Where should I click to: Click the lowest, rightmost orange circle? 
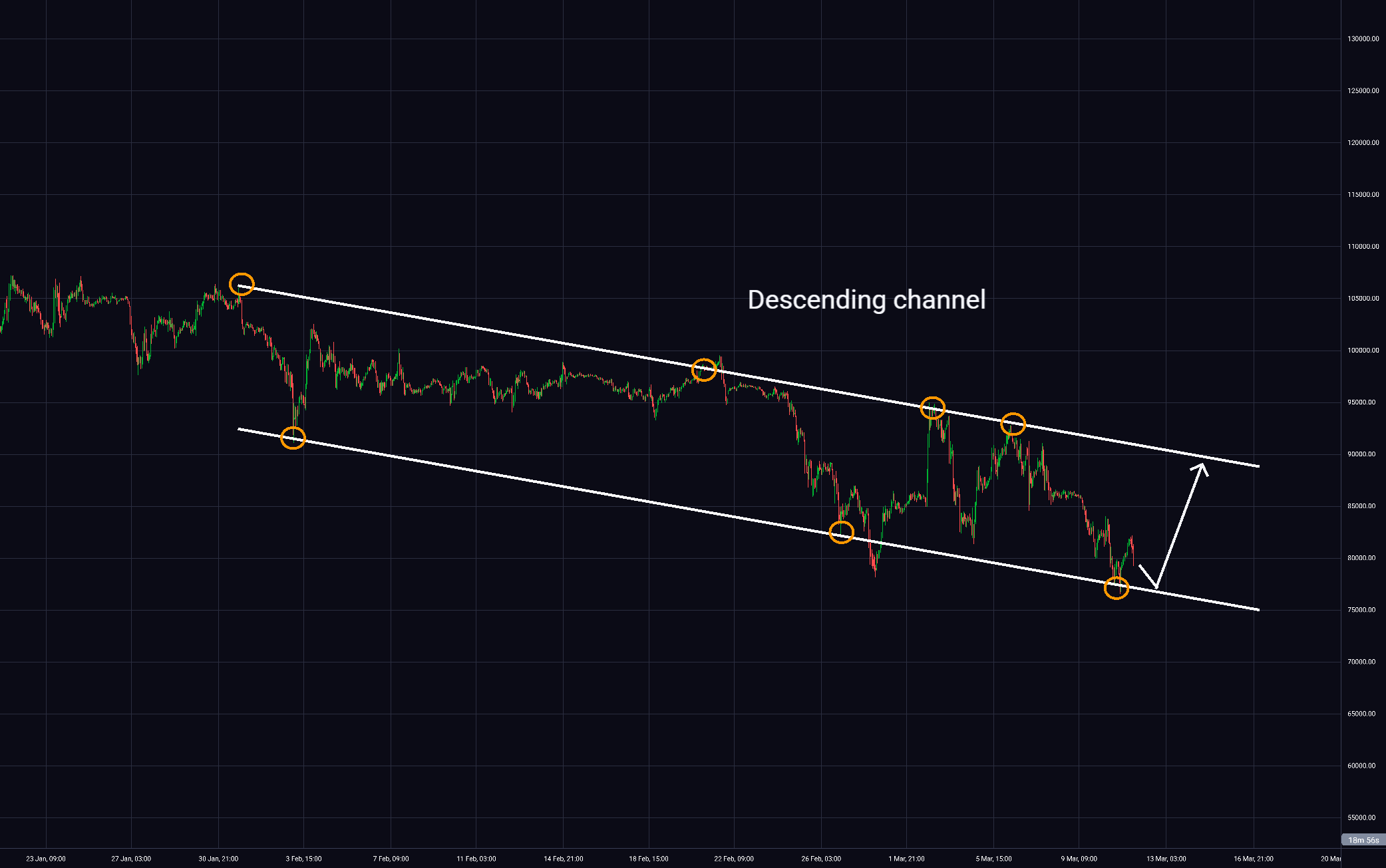click(1117, 588)
